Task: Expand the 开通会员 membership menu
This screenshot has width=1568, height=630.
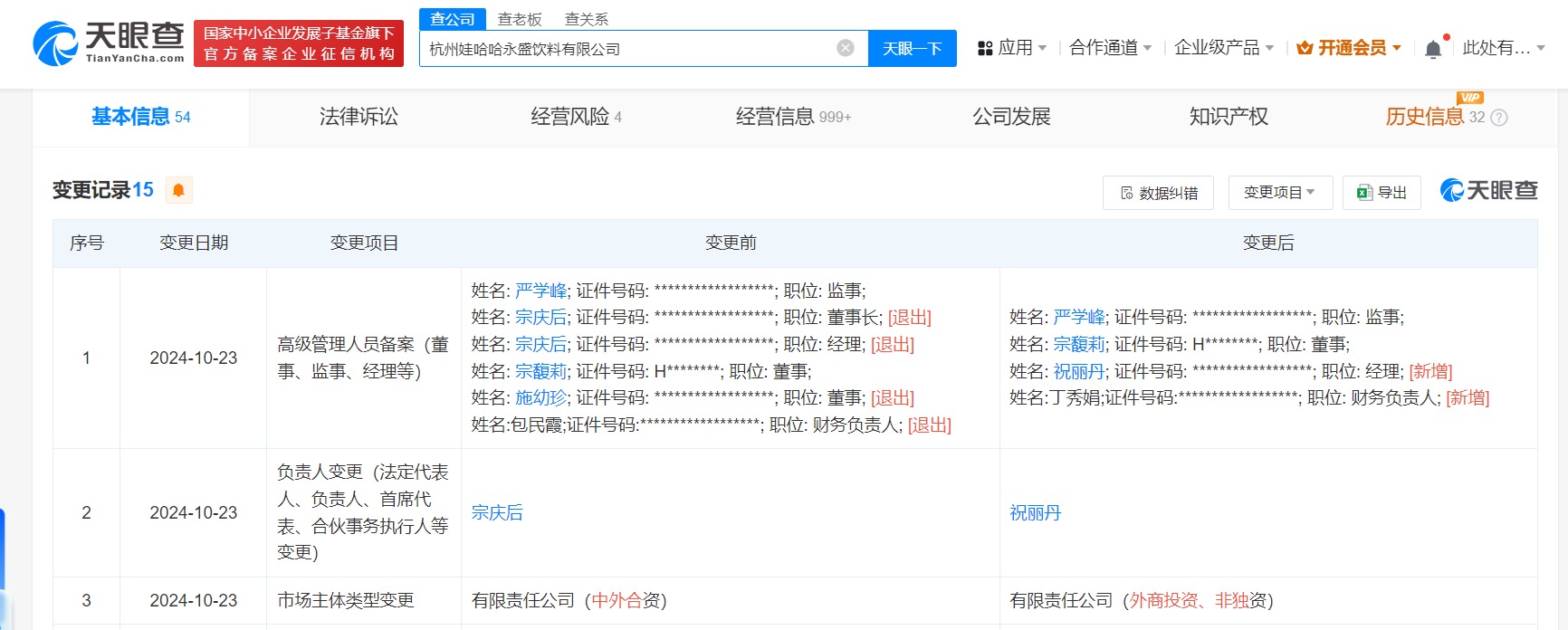Action: (1349, 48)
